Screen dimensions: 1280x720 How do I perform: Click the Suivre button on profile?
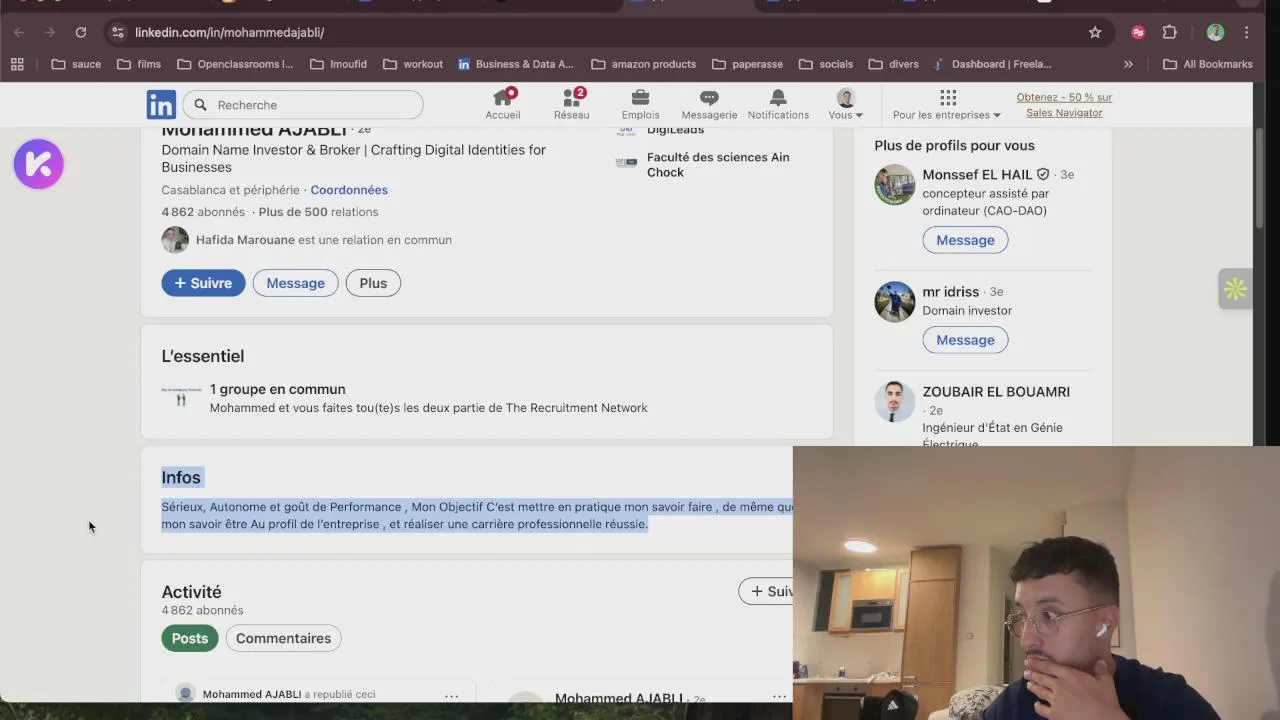203,283
